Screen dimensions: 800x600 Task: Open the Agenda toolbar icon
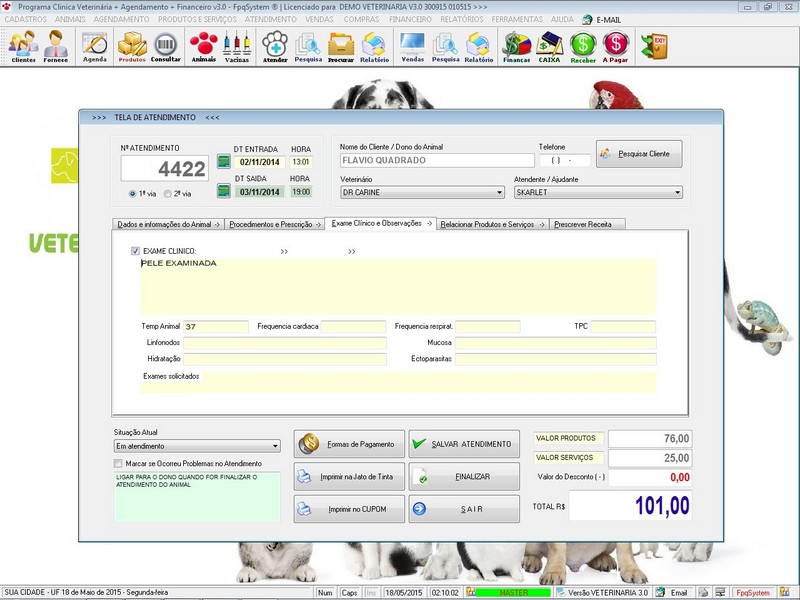coord(95,46)
